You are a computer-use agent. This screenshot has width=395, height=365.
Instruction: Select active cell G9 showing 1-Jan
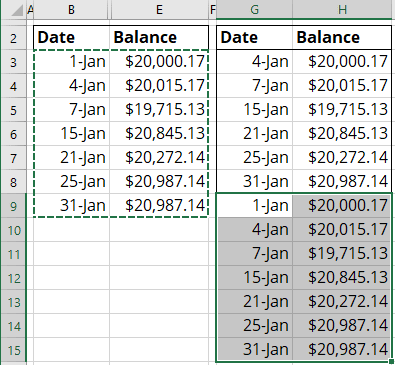[x=255, y=206]
